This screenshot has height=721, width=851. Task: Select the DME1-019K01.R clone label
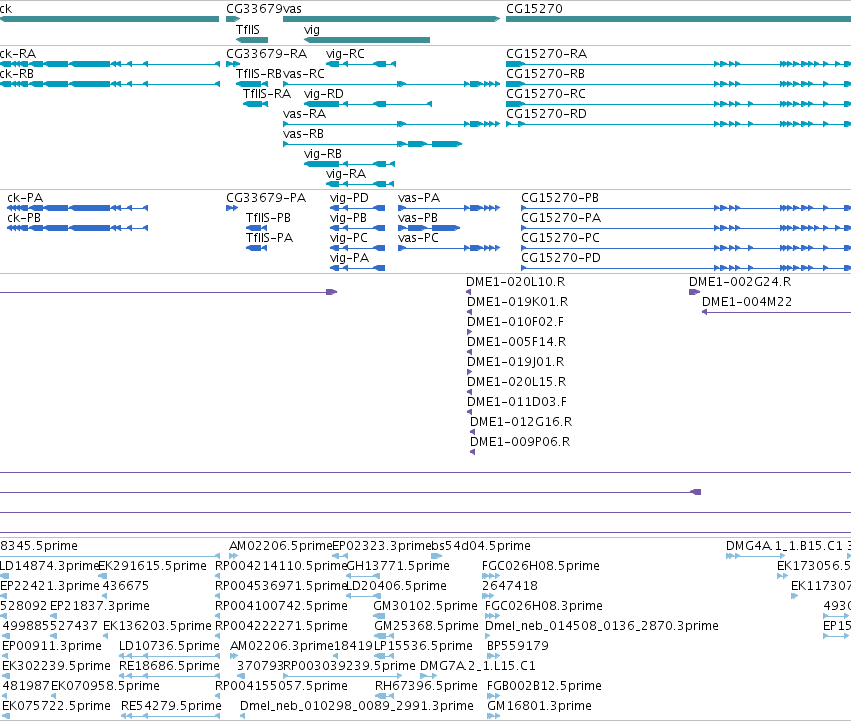click(x=517, y=302)
